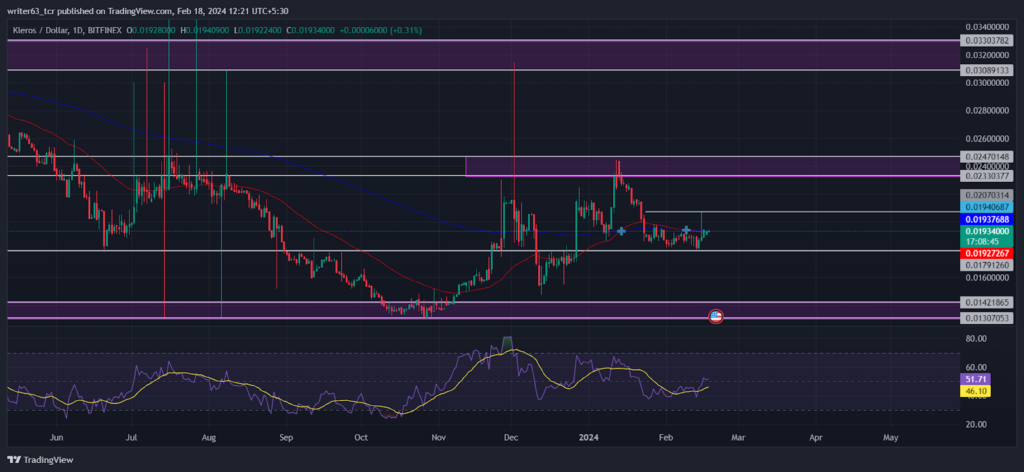This screenshot has width=1024, height=472.
Task: Click the light blue 0.01940687 price label
Action: click(986, 206)
